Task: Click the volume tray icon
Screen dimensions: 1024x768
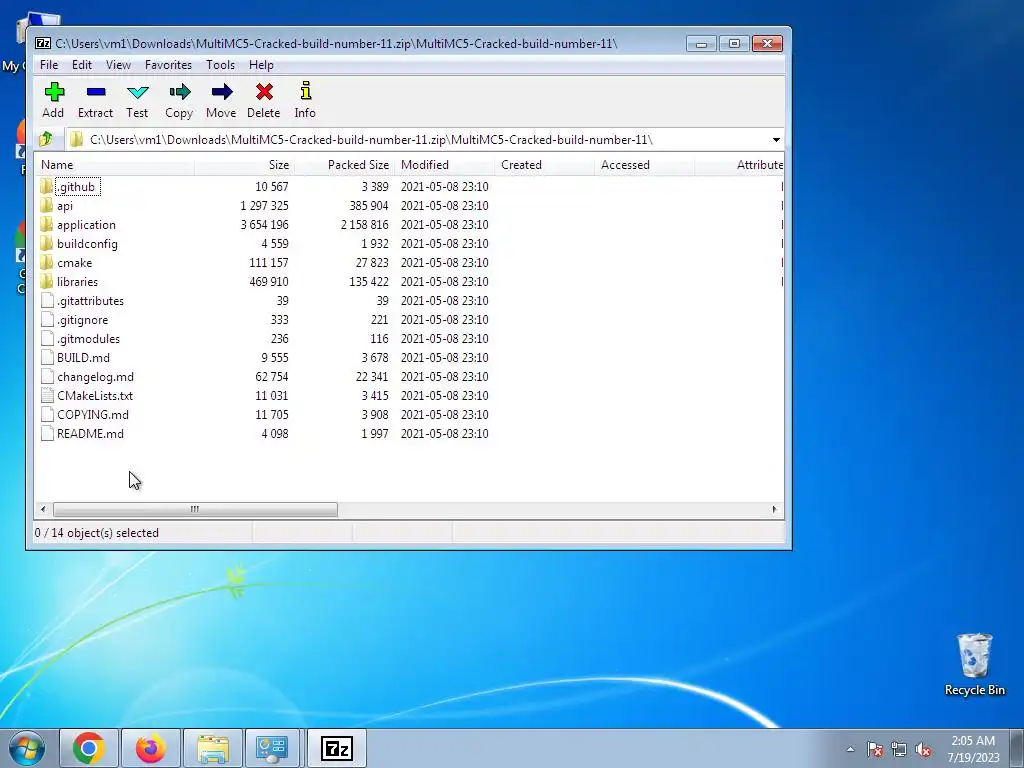Action: [923, 749]
